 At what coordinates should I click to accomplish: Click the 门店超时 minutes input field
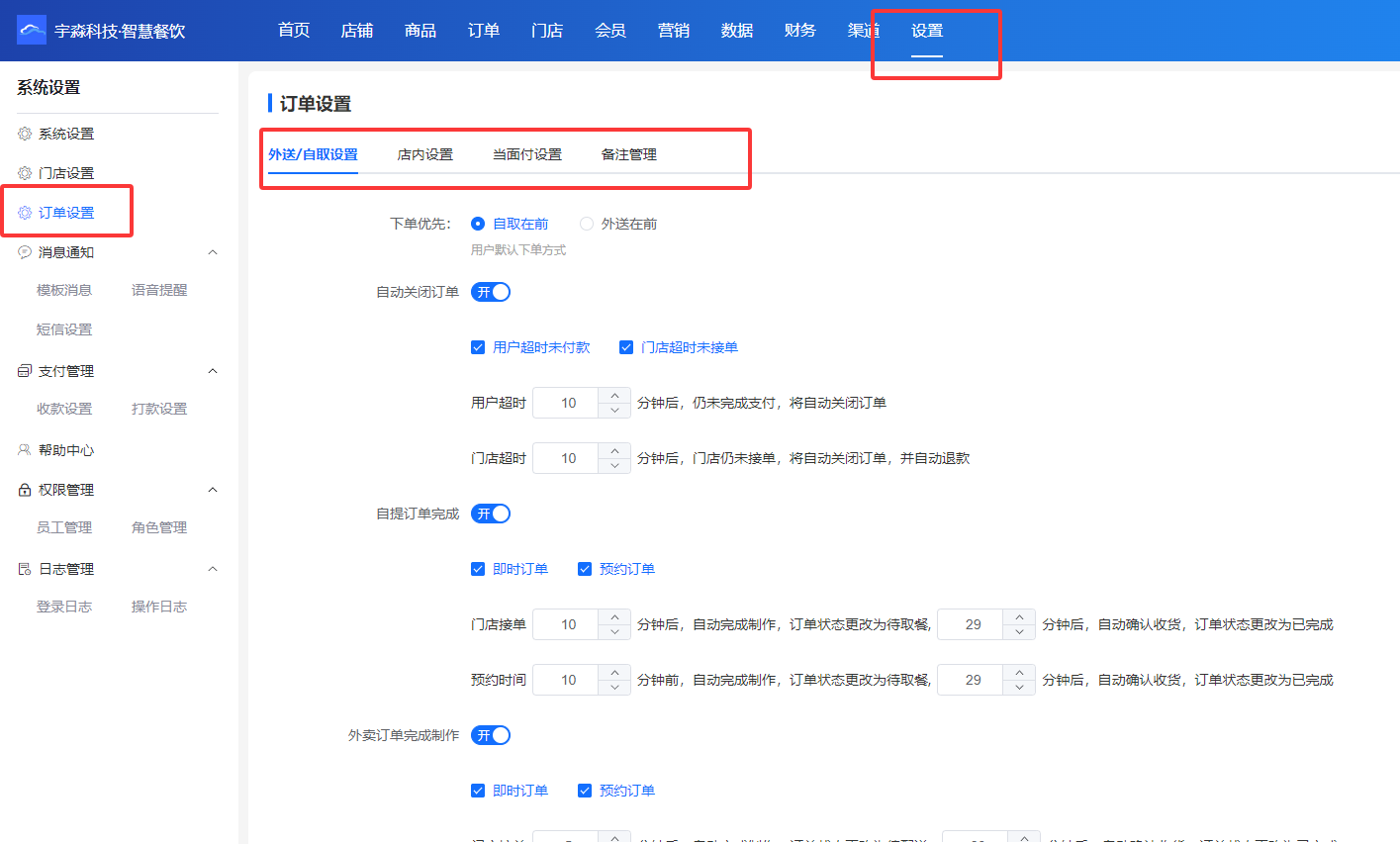pos(568,458)
